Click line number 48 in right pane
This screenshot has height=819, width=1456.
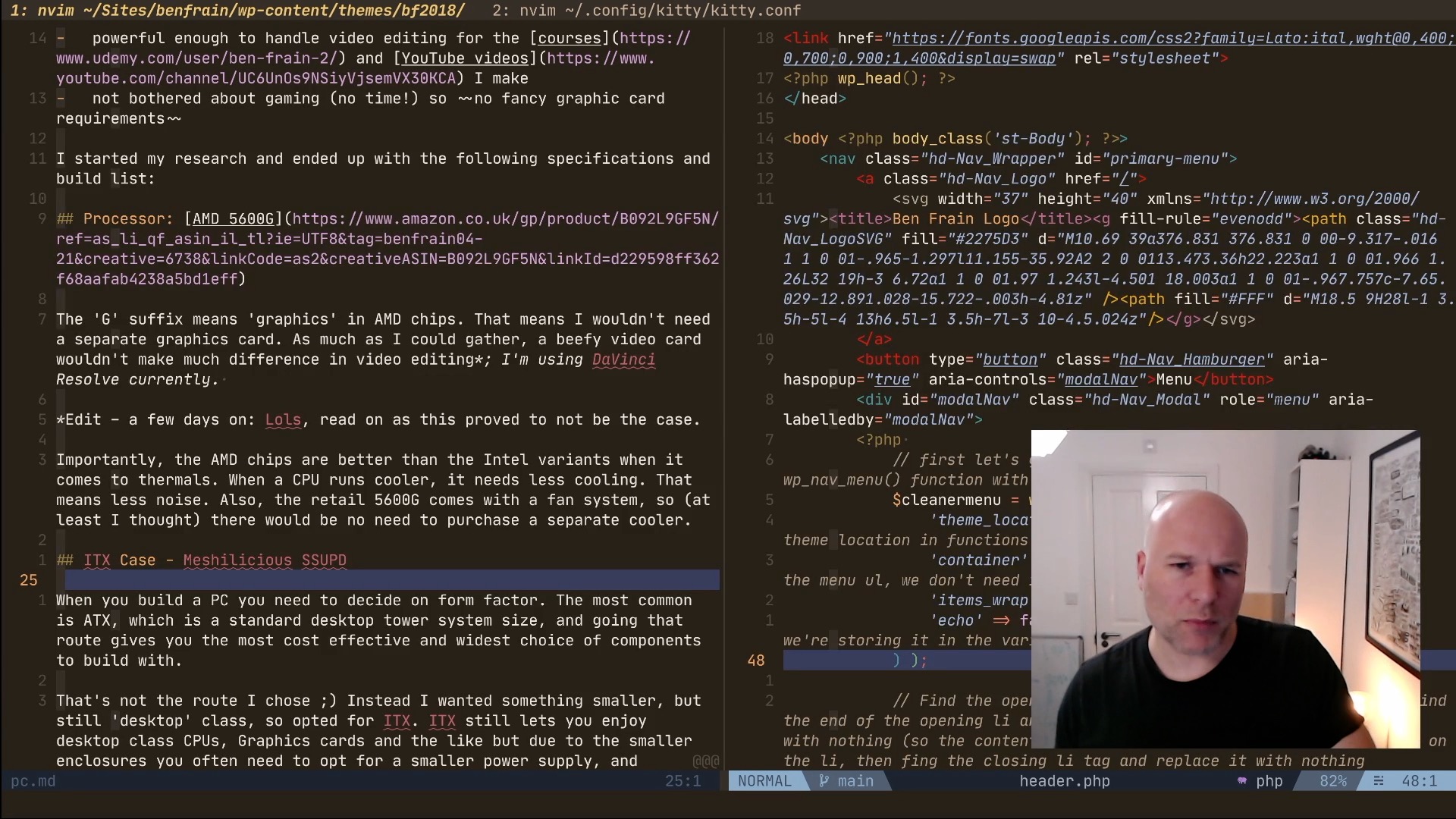pyautogui.click(x=756, y=661)
